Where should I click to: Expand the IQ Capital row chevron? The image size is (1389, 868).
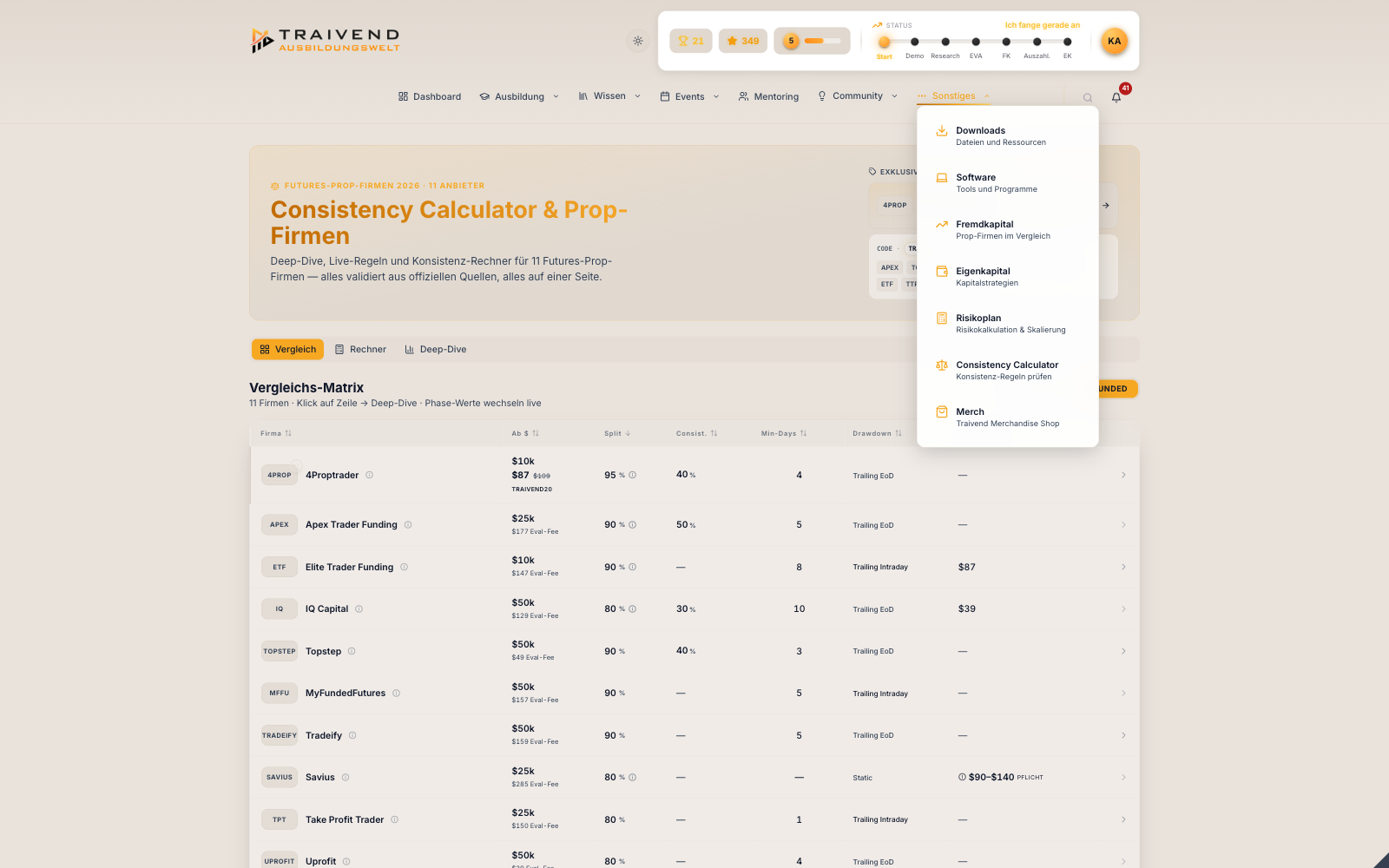(x=1123, y=608)
